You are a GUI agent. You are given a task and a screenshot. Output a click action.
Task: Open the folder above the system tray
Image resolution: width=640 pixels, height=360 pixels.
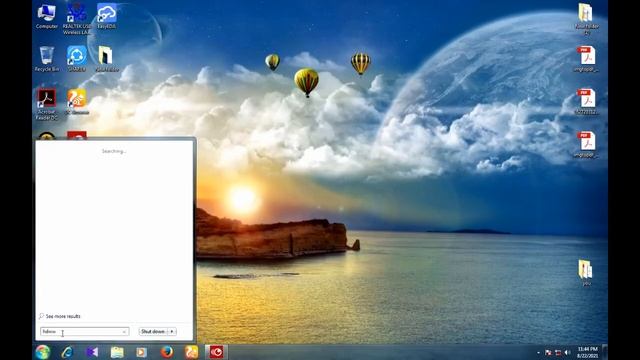coord(586,272)
